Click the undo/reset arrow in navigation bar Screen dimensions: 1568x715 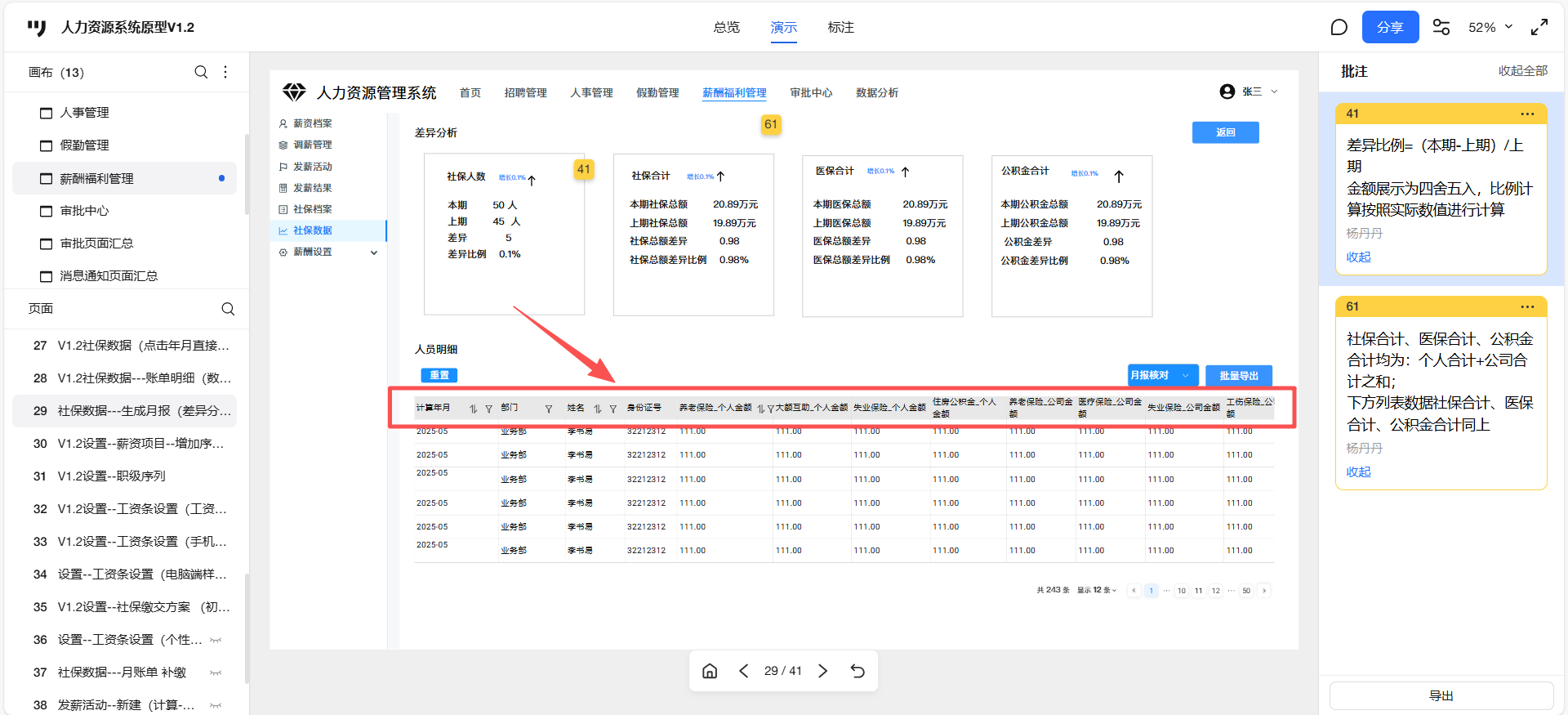[x=857, y=671]
